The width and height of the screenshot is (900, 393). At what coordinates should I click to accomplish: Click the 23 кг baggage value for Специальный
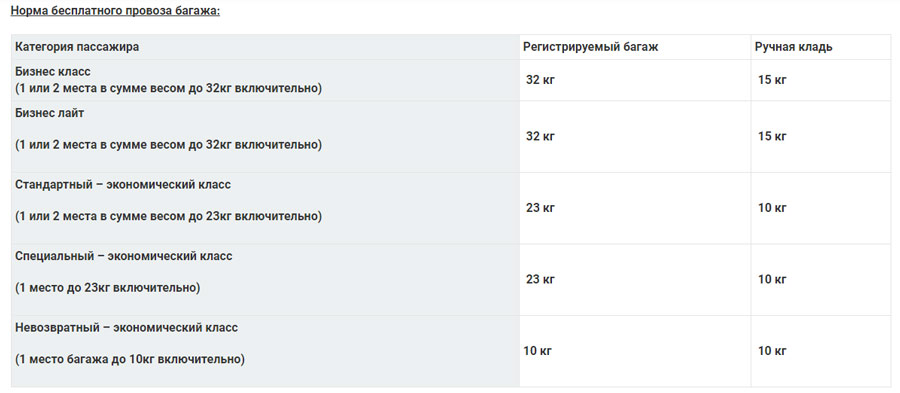[541, 279]
